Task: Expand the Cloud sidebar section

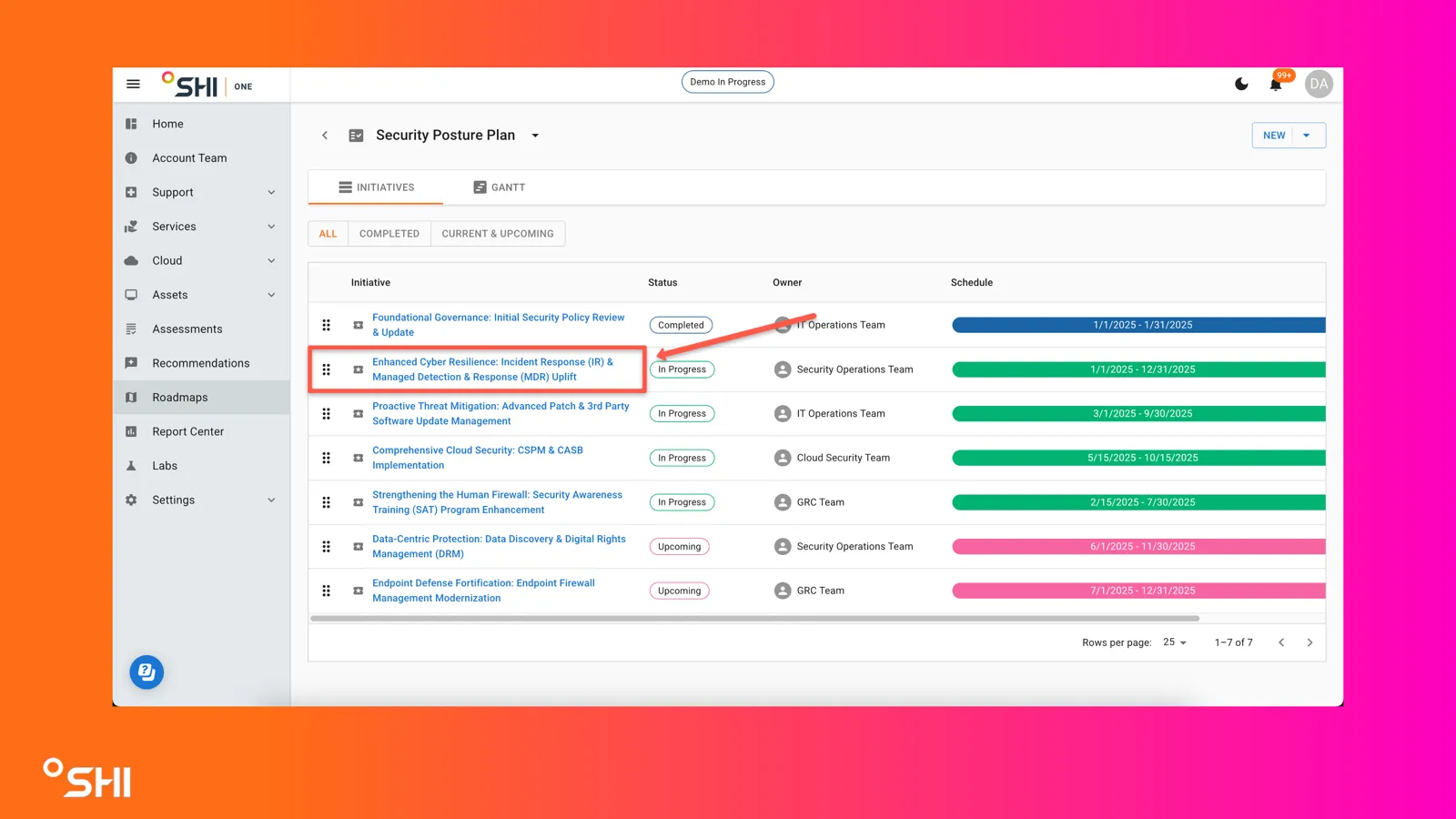Action: (x=271, y=260)
